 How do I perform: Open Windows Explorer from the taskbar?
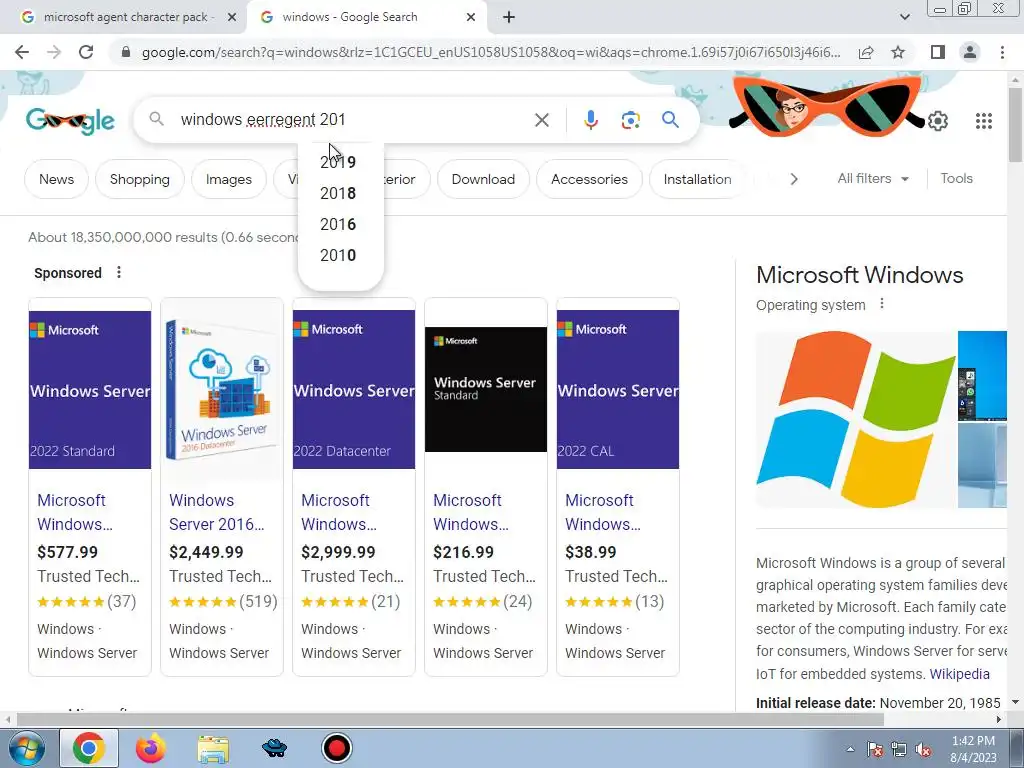pos(213,748)
